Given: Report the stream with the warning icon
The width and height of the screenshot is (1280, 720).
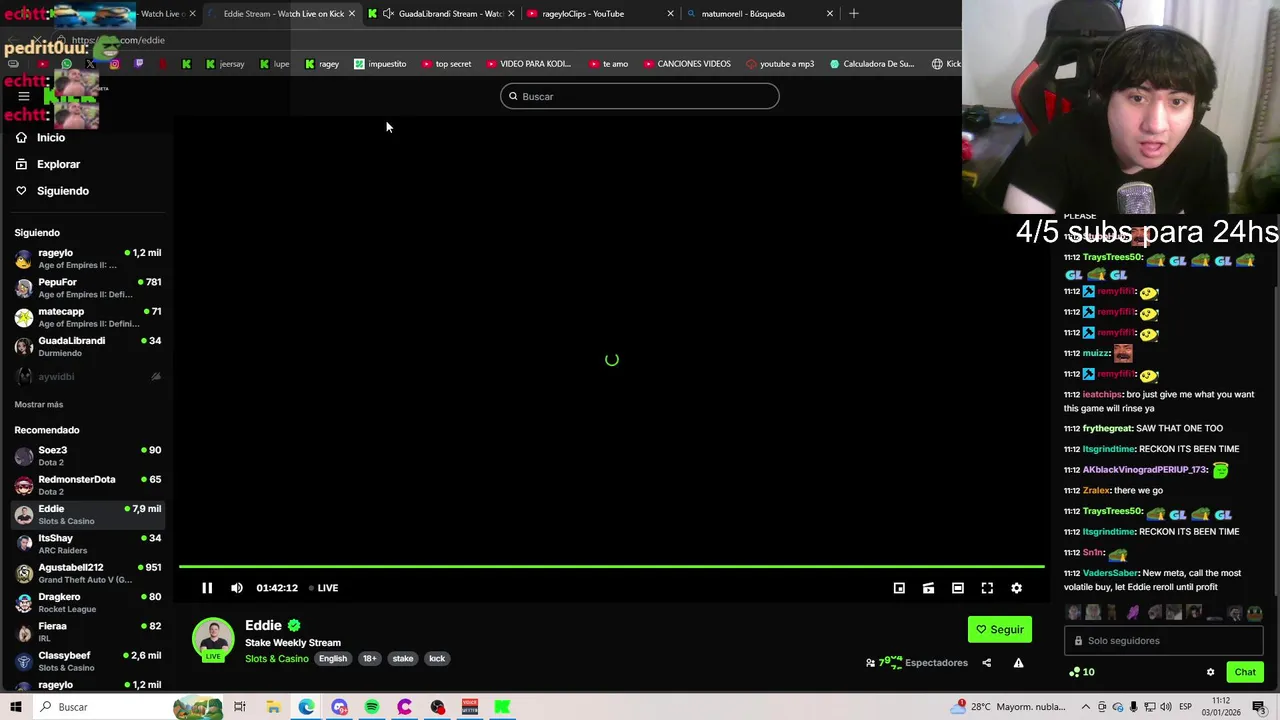Looking at the screenshot, I should point(1018,663).
